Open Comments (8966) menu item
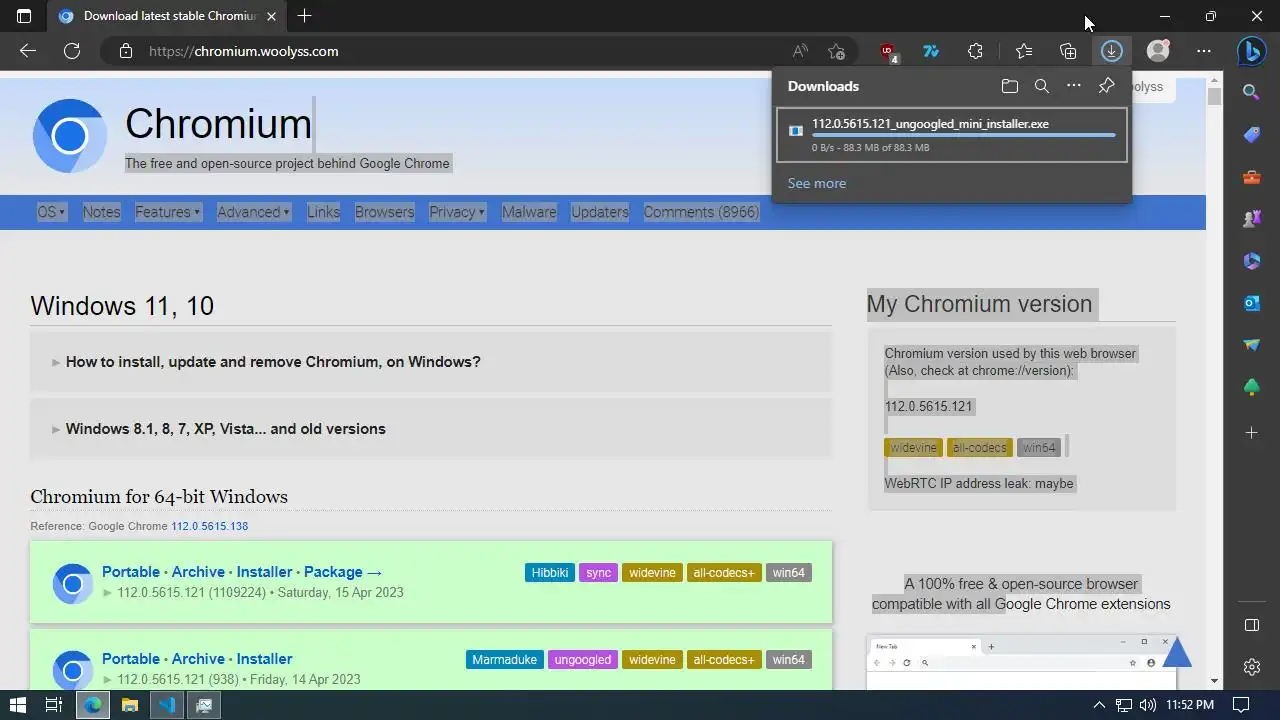This screenshot has height=720, width=1280. 701,212
